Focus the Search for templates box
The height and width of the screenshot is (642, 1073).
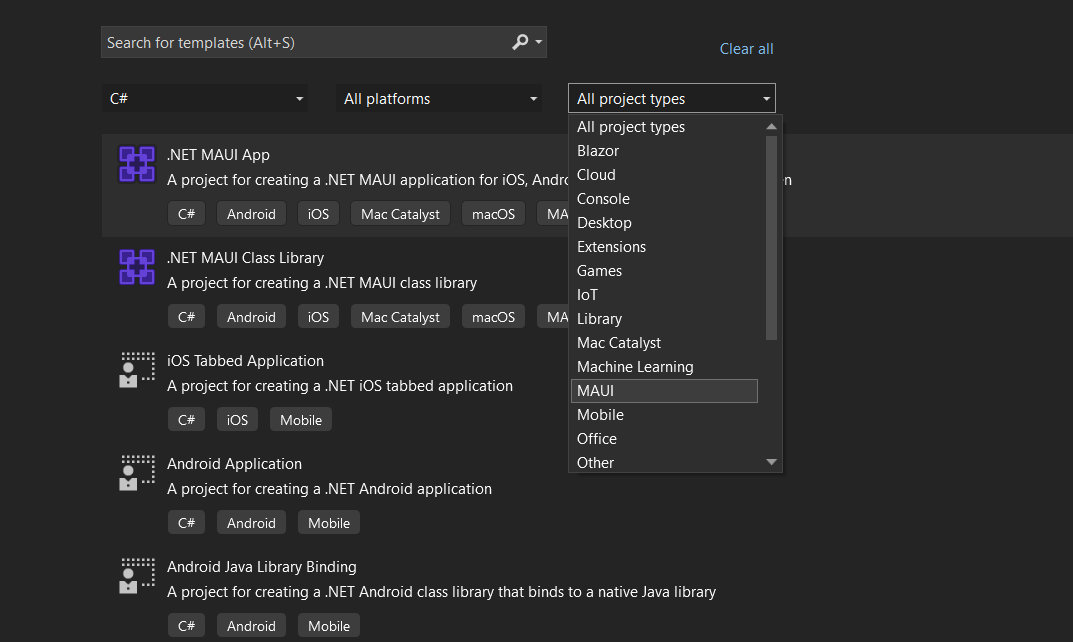click(x=324, y=42)
